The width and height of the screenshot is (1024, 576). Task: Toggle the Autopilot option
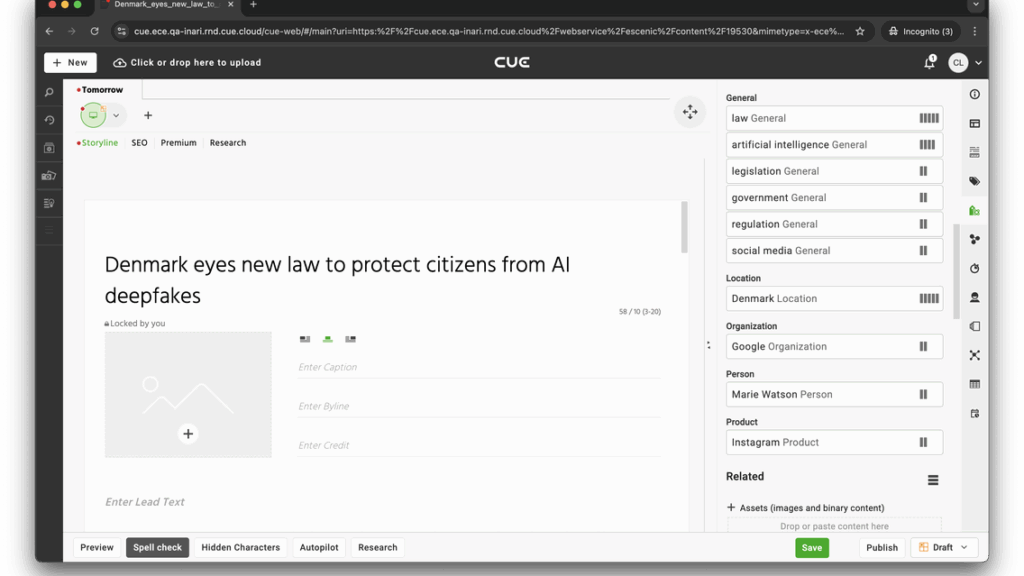(x=319, y=547)
